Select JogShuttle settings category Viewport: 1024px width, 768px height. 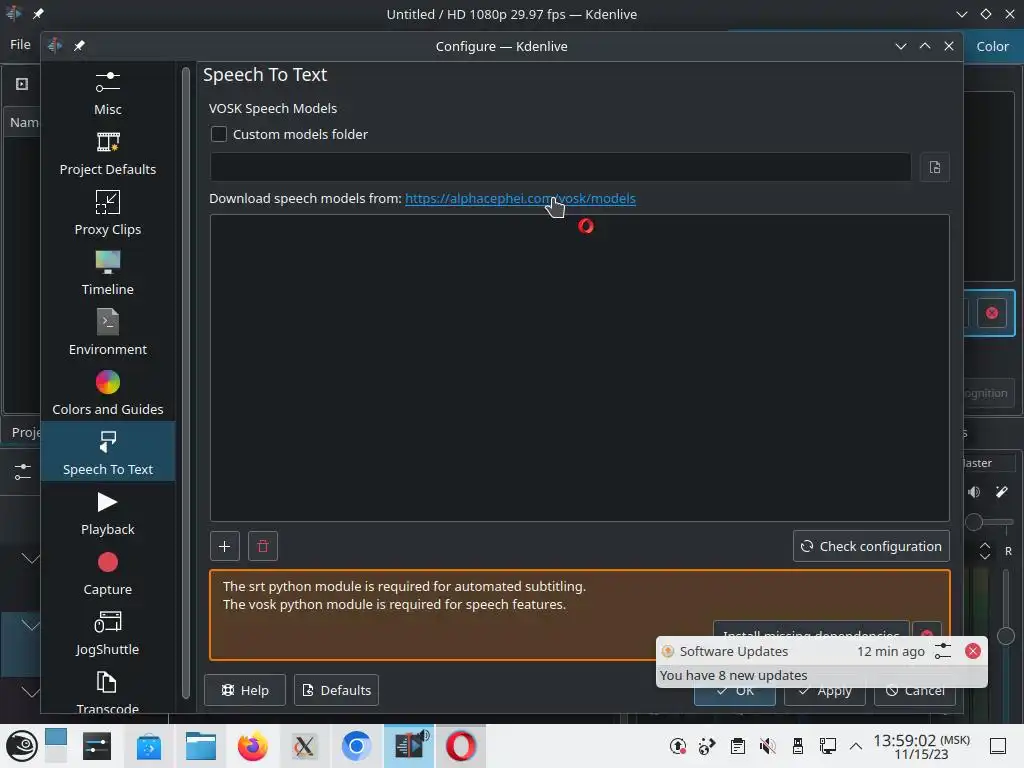(x=108, y=634)
